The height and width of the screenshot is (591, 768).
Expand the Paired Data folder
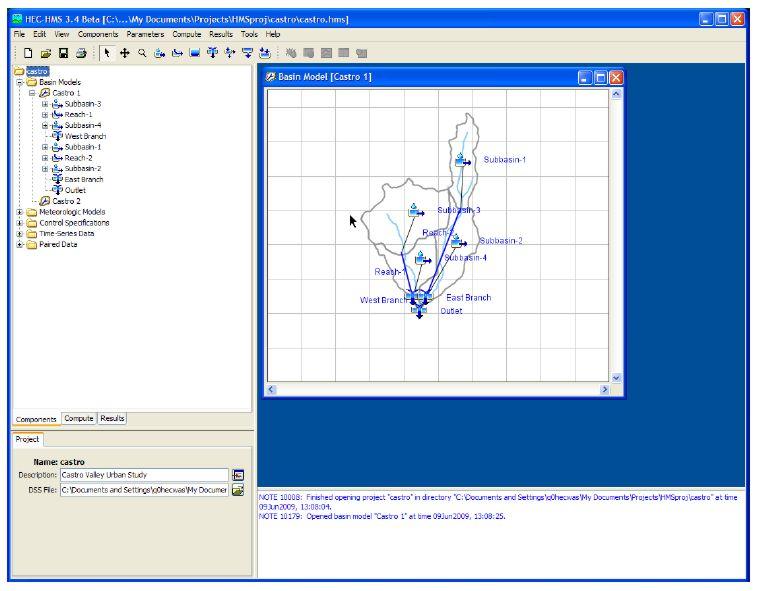pyautogui.click(x=20, y=244)
